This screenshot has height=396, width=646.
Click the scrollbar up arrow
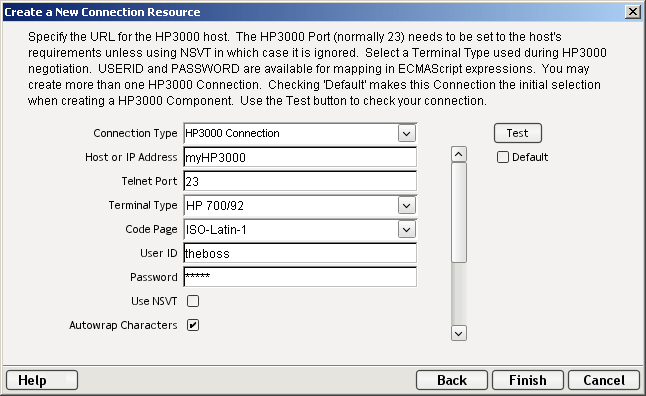[x=459, y=155]
